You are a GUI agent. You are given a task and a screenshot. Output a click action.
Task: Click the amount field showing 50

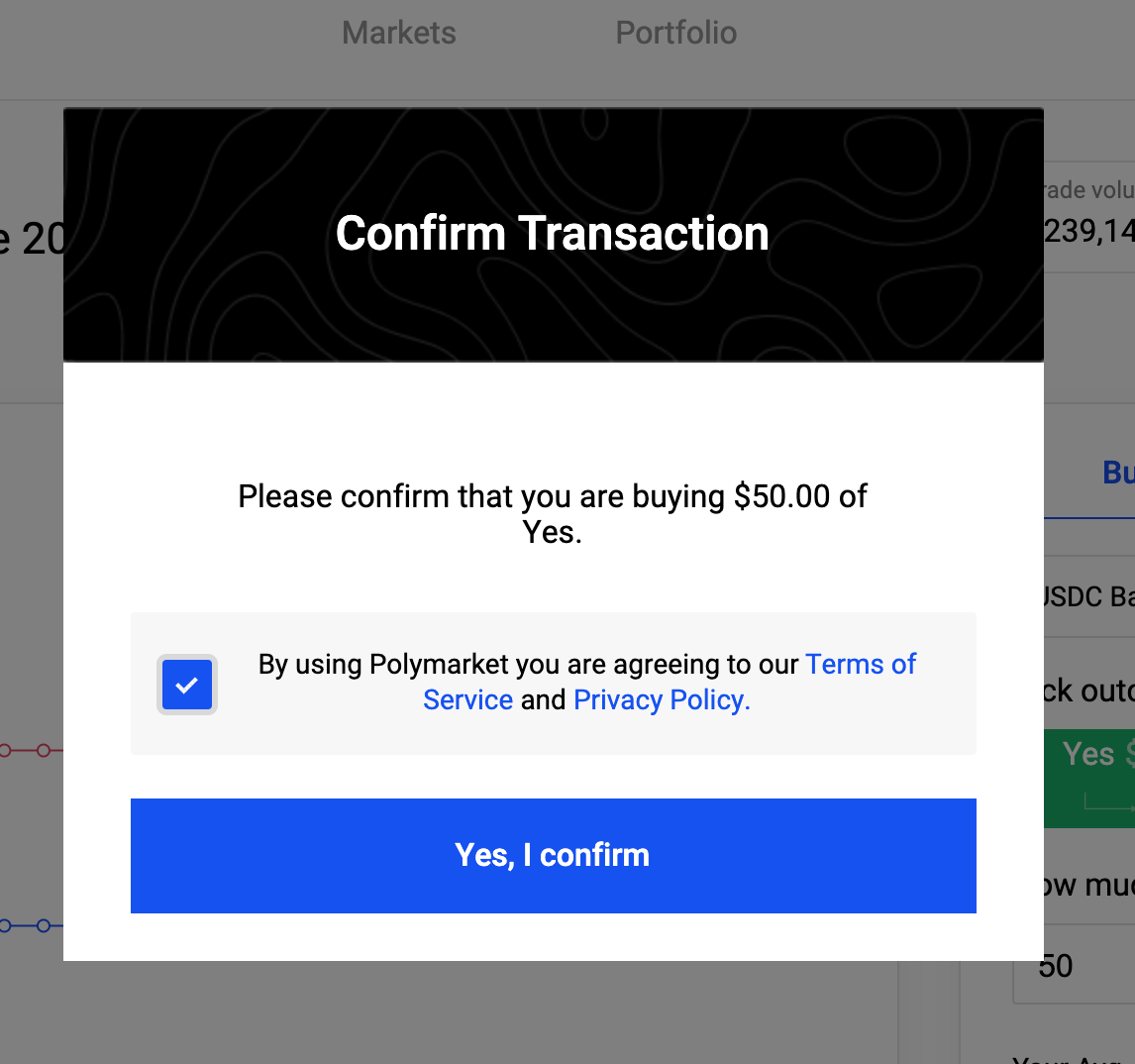[x=1075, y=966]
